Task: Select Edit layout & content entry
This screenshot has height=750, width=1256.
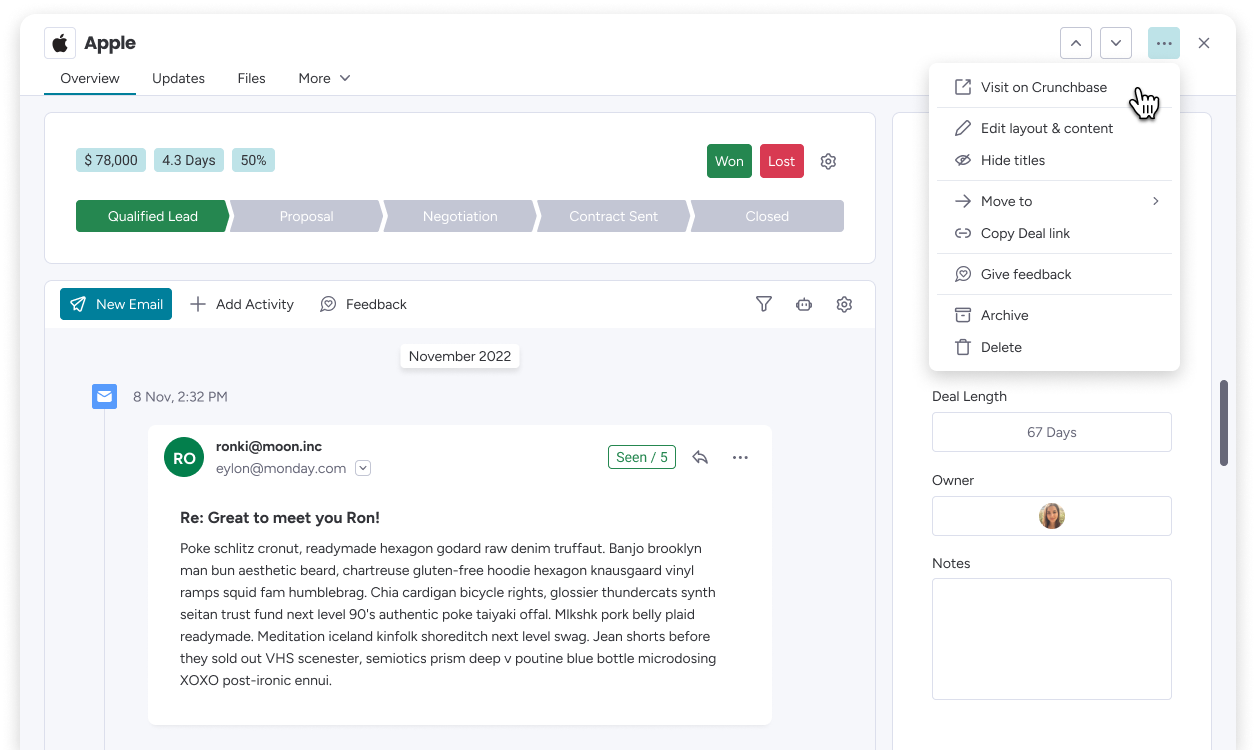Action: tap(1054, 128)
